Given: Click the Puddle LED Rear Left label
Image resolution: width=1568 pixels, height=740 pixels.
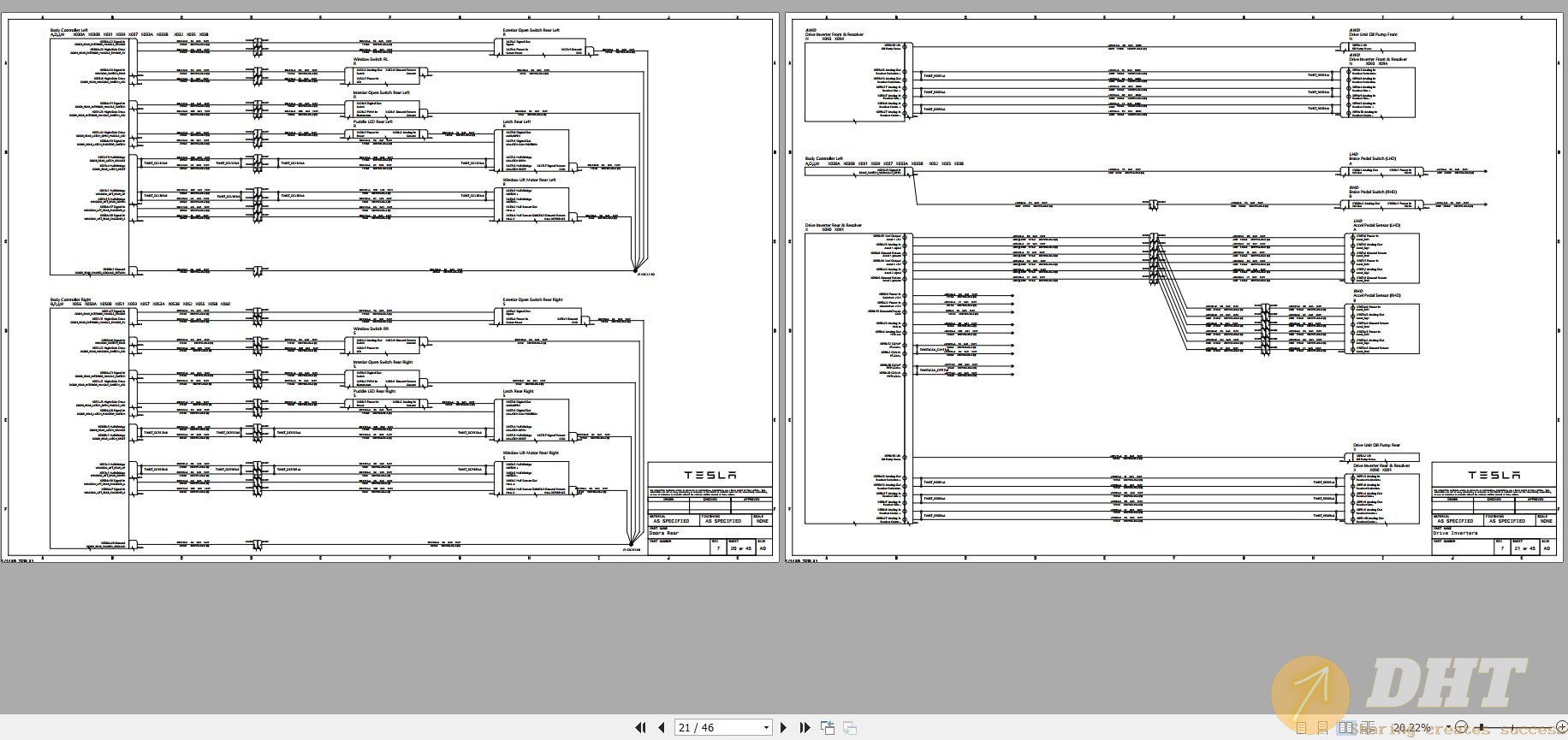Looking at the screenshot, I should (x=373, y=121).
